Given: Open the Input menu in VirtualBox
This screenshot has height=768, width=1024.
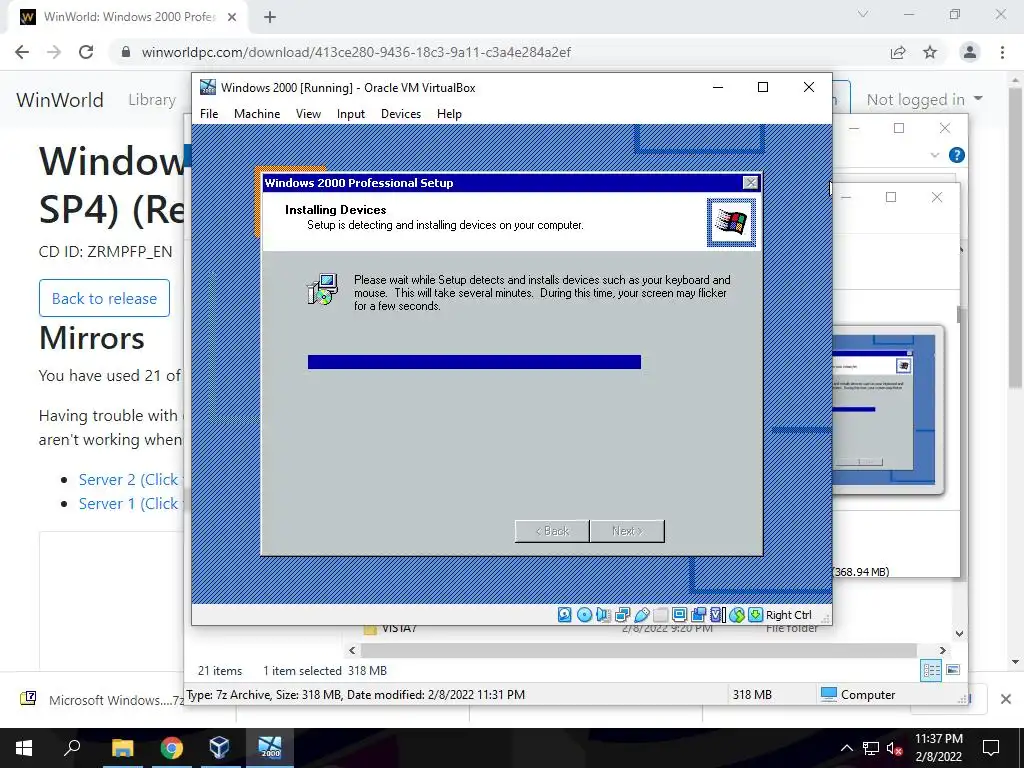Looking at the screenshot, I should (351, 114).
